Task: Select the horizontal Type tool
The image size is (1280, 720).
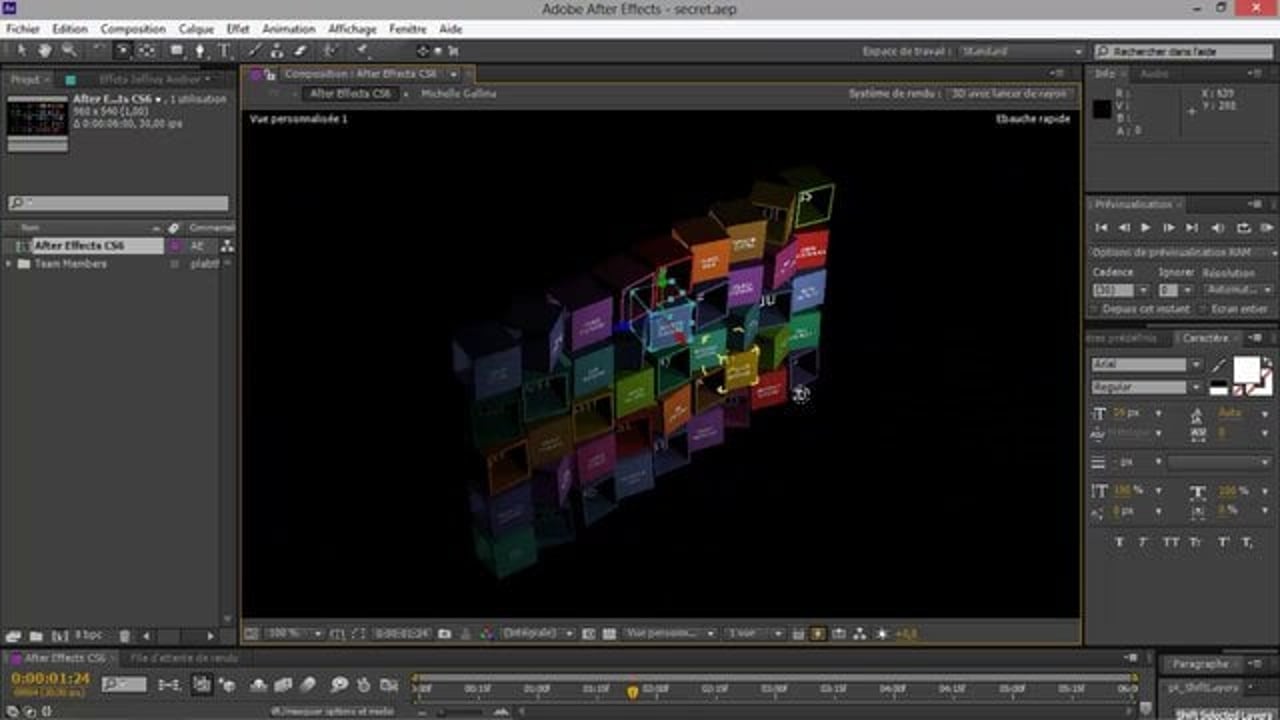Action: tap(224, 51)
